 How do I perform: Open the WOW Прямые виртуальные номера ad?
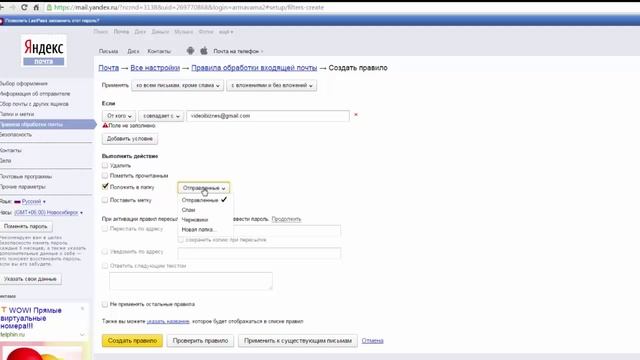pos(31,318)
